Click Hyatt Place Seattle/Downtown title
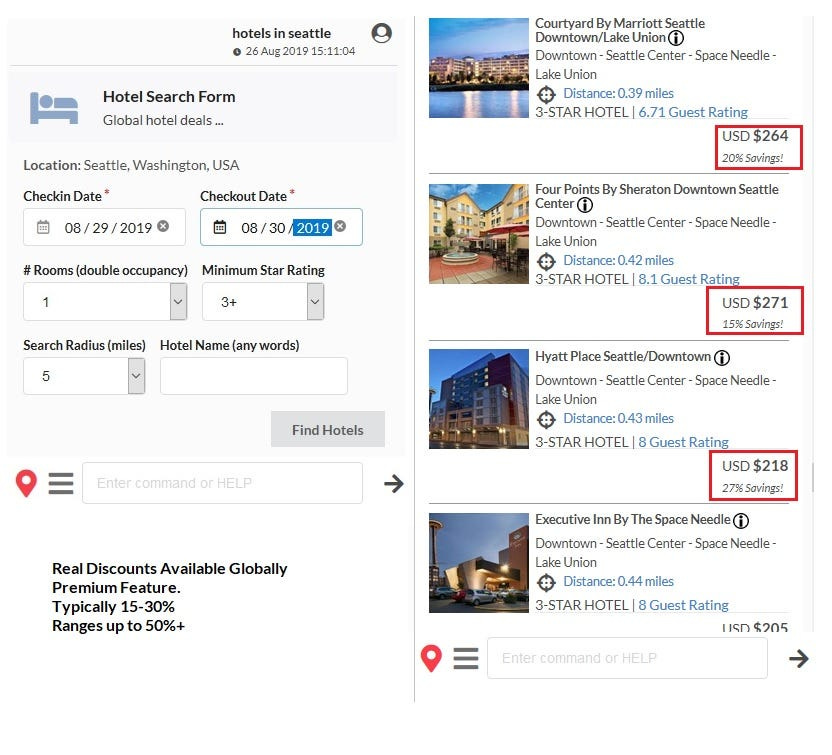The image size is (832, 755). (622, 357)
